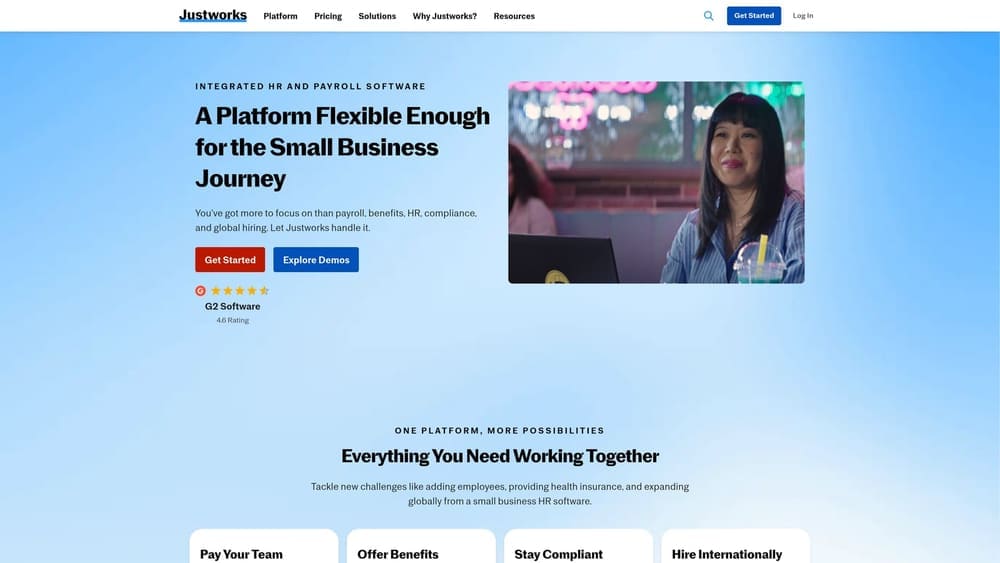This screenshot has width=1000, height=563.
Task: Click the Justworks logo
Action: [x=212, y=15]
